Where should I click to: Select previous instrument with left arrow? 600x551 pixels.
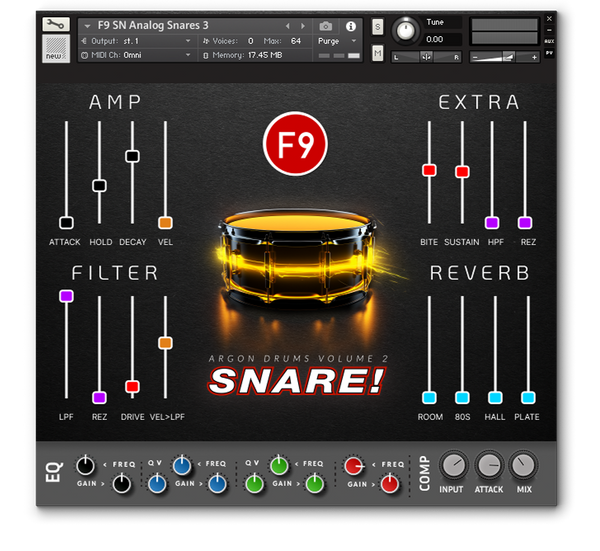click(287, 26)
